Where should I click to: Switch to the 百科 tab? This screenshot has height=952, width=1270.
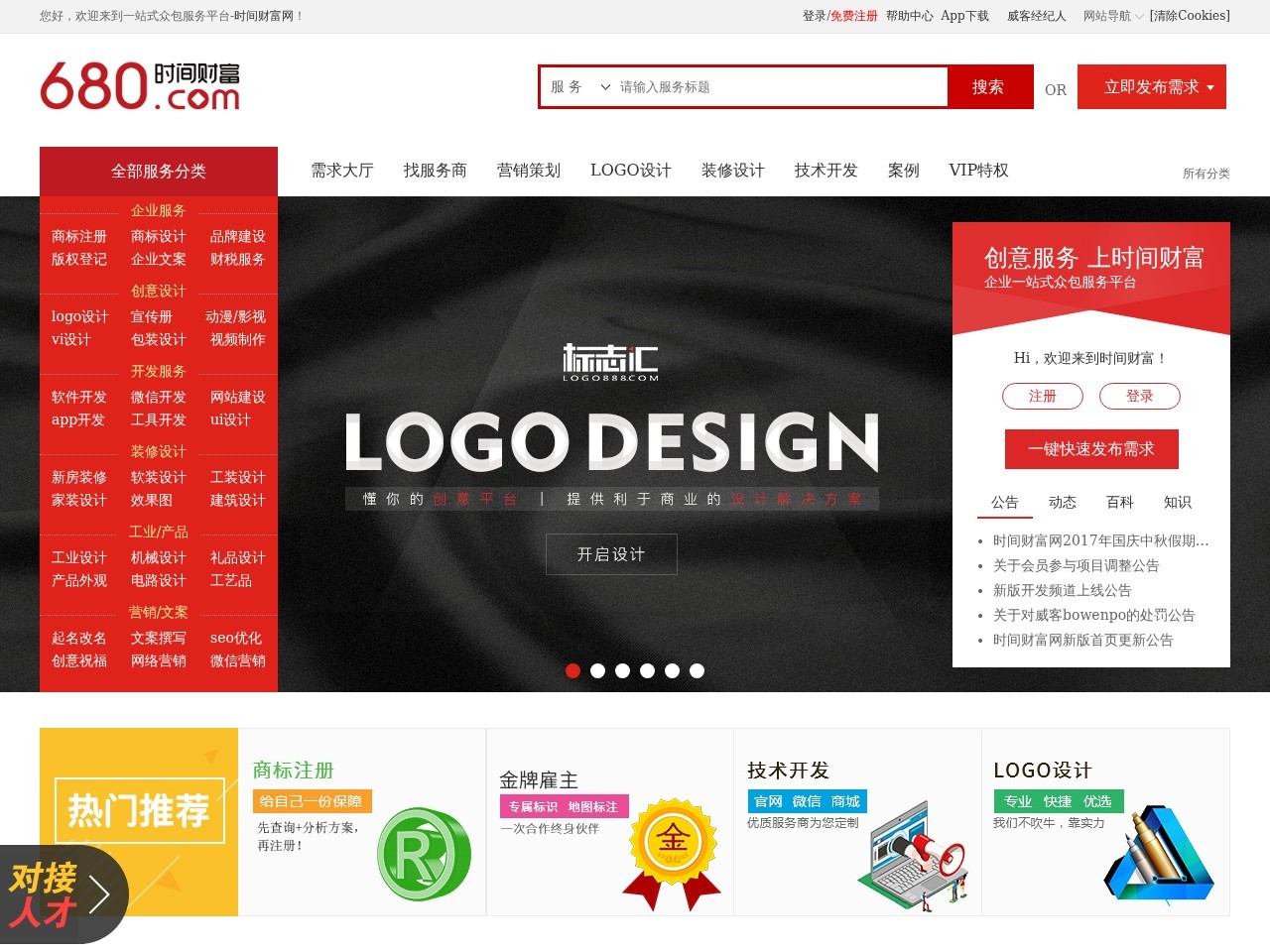pos(1120,503)
